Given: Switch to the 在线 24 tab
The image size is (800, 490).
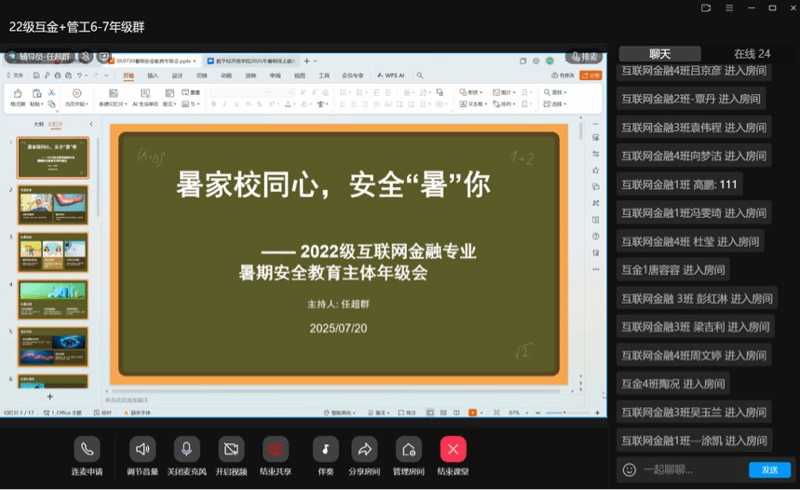Looking at the screenshot, I should [x=751, y=53].
